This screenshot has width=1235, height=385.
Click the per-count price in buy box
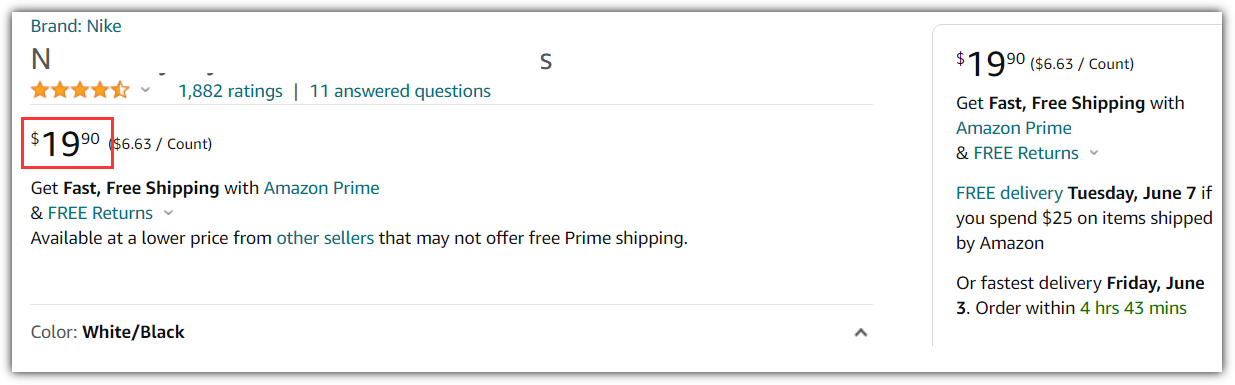[x=1081, y=64]
